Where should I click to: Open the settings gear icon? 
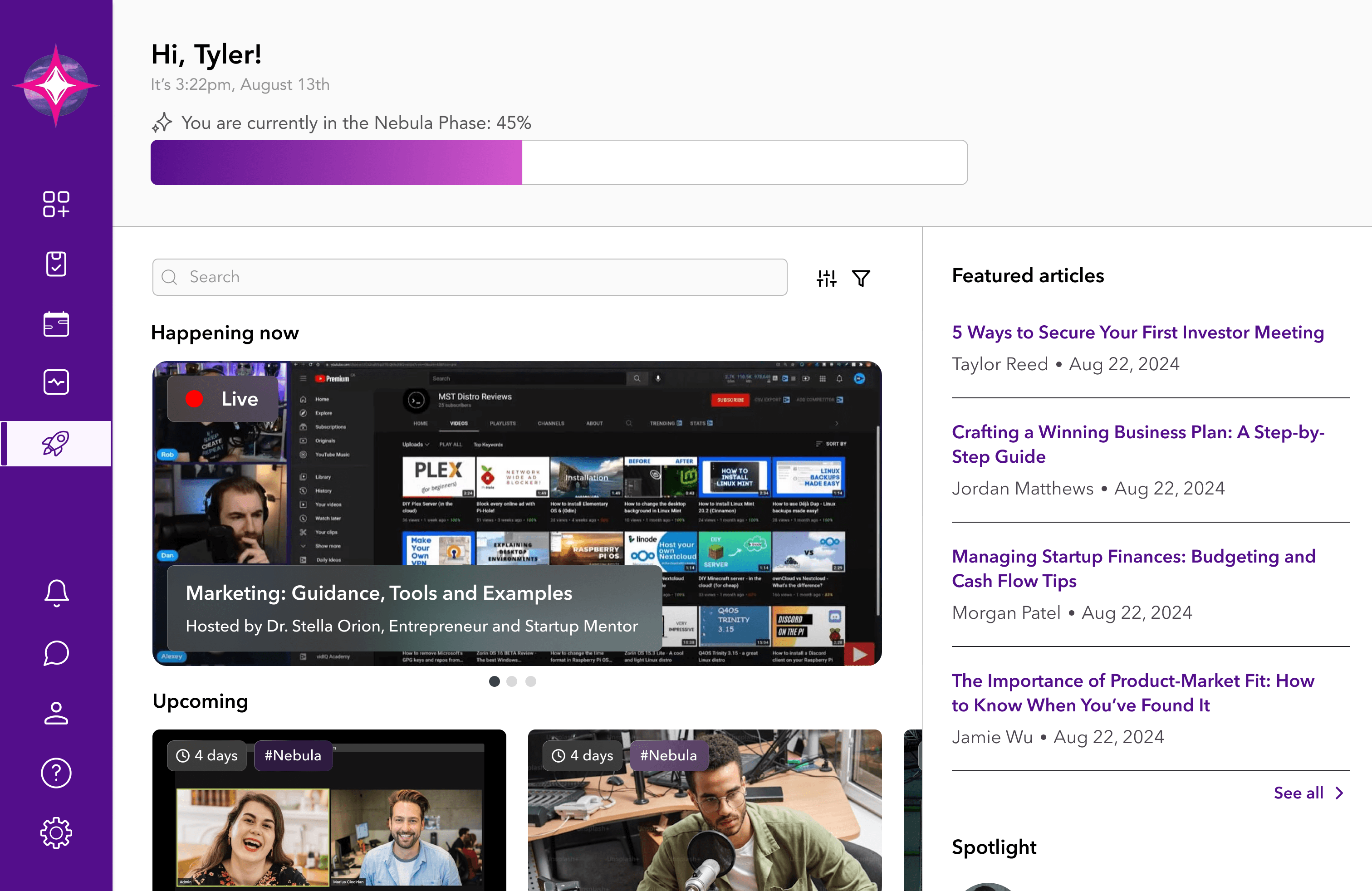[56, 833]
